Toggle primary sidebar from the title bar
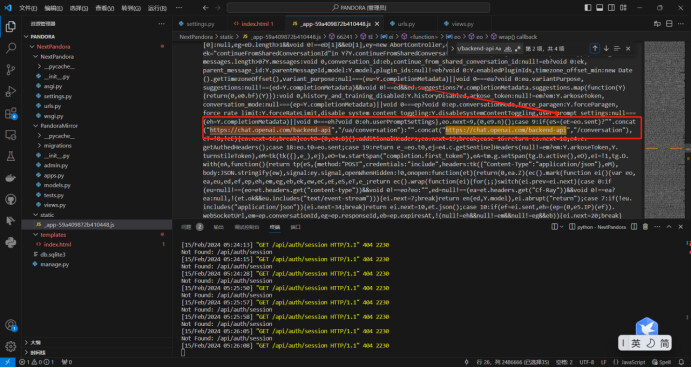The image size is (692, 368). coord(588,8)
